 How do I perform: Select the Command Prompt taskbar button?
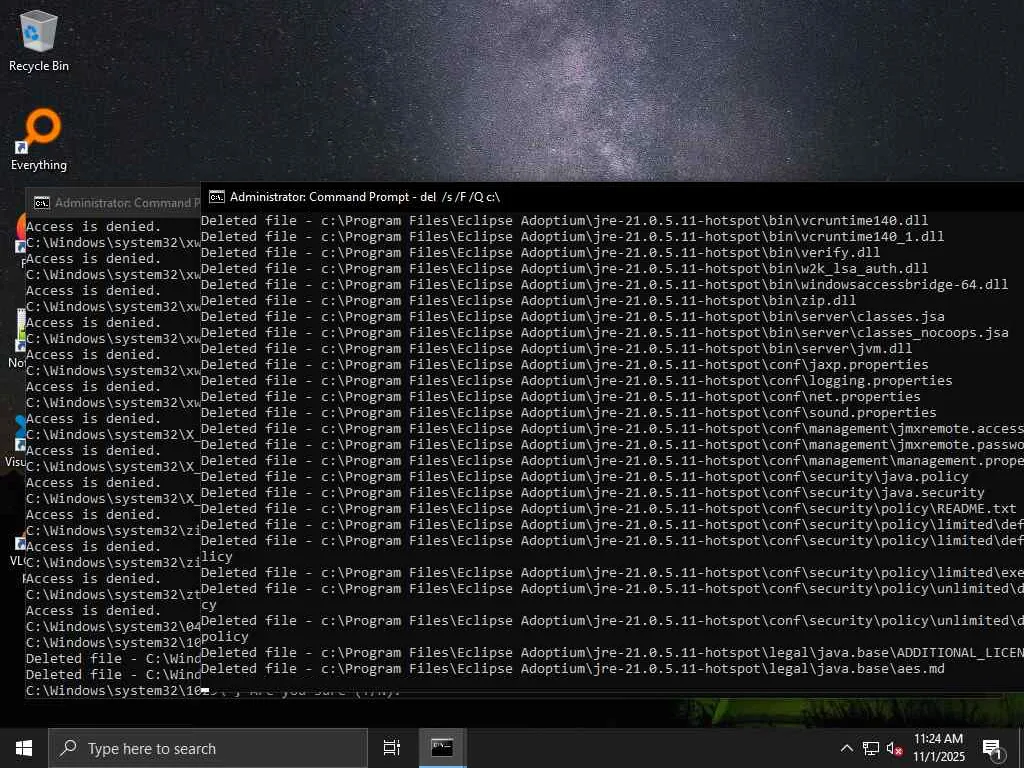442,748
